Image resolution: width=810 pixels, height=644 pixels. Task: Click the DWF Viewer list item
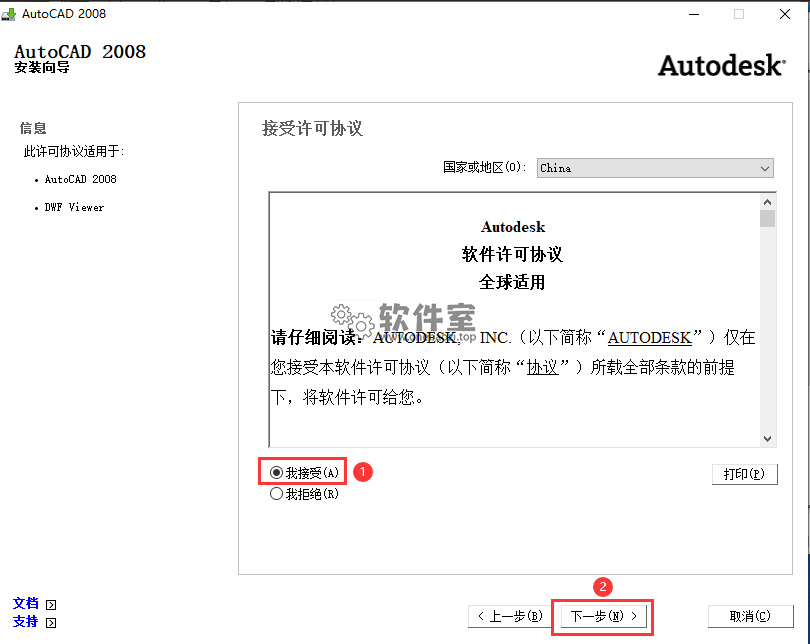tap(74, 207)
